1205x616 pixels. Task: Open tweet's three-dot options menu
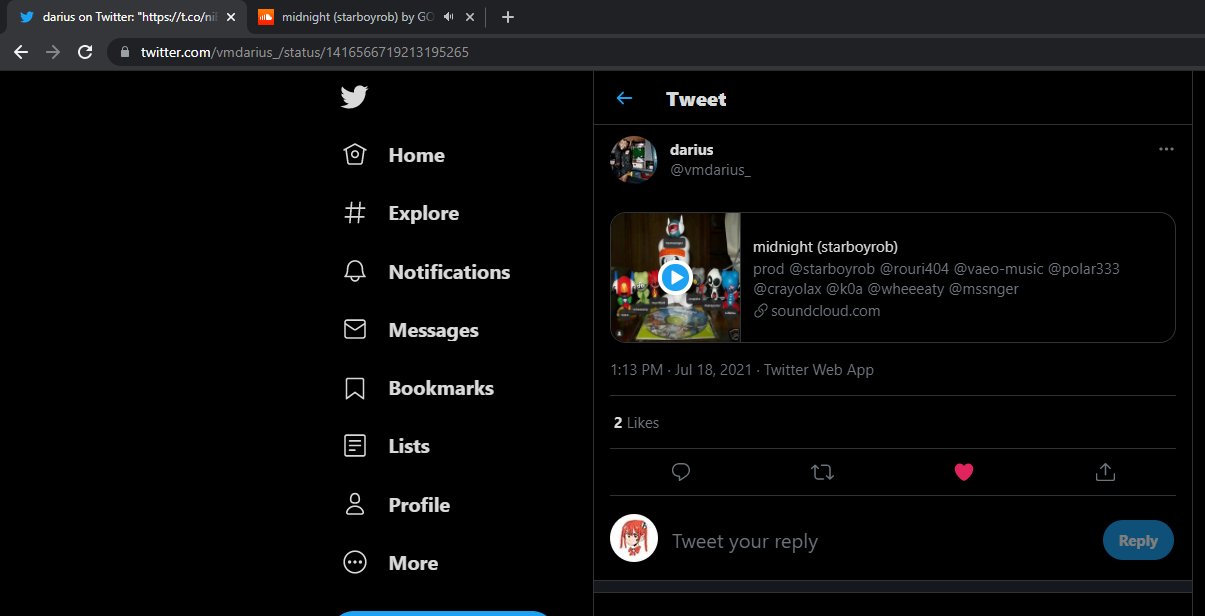[x=1166, y=149]
